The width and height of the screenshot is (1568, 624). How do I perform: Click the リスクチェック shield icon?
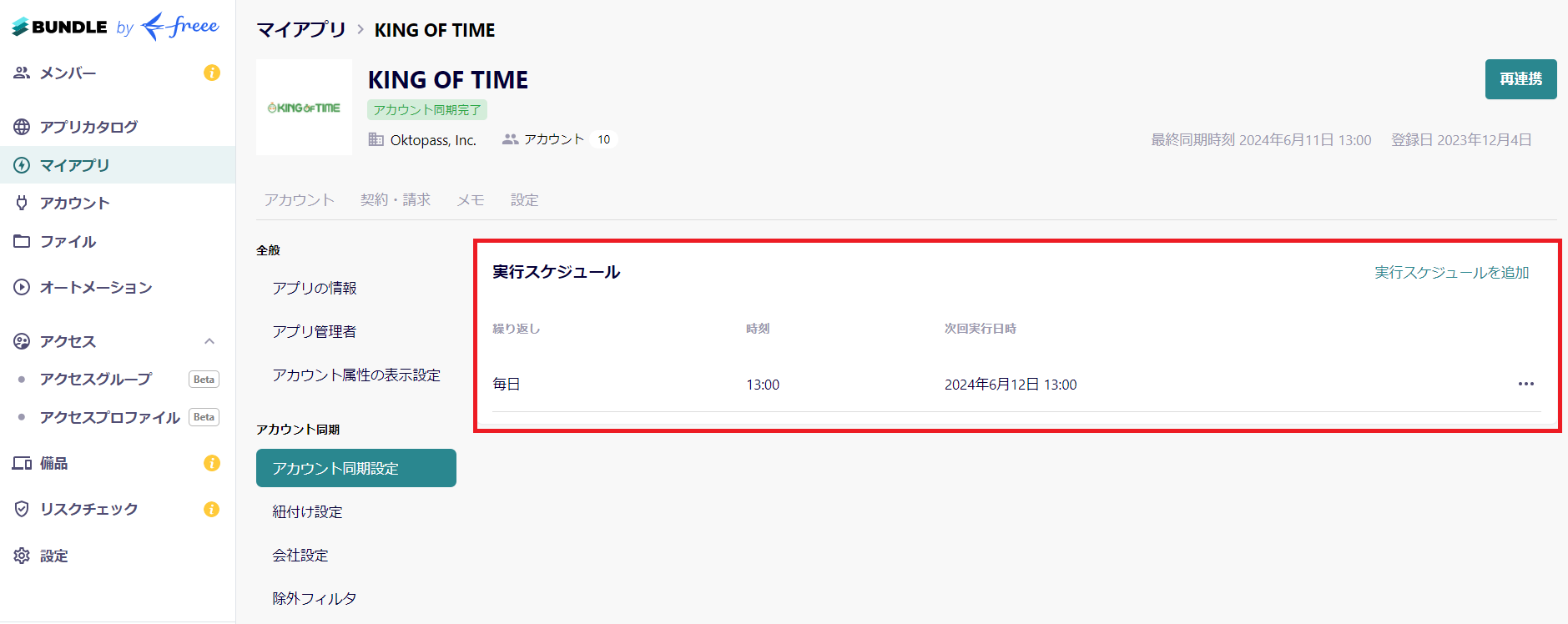coord(22,509)
